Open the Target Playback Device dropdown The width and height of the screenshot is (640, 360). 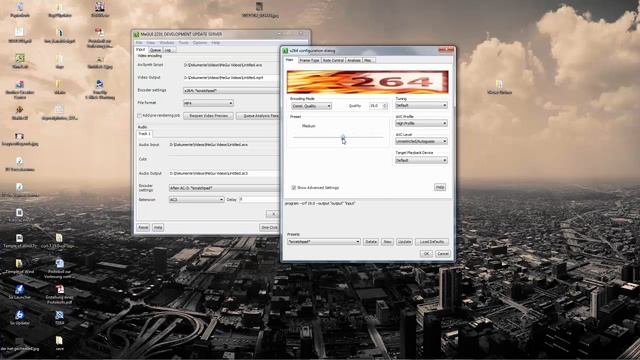tap(421, 160)
